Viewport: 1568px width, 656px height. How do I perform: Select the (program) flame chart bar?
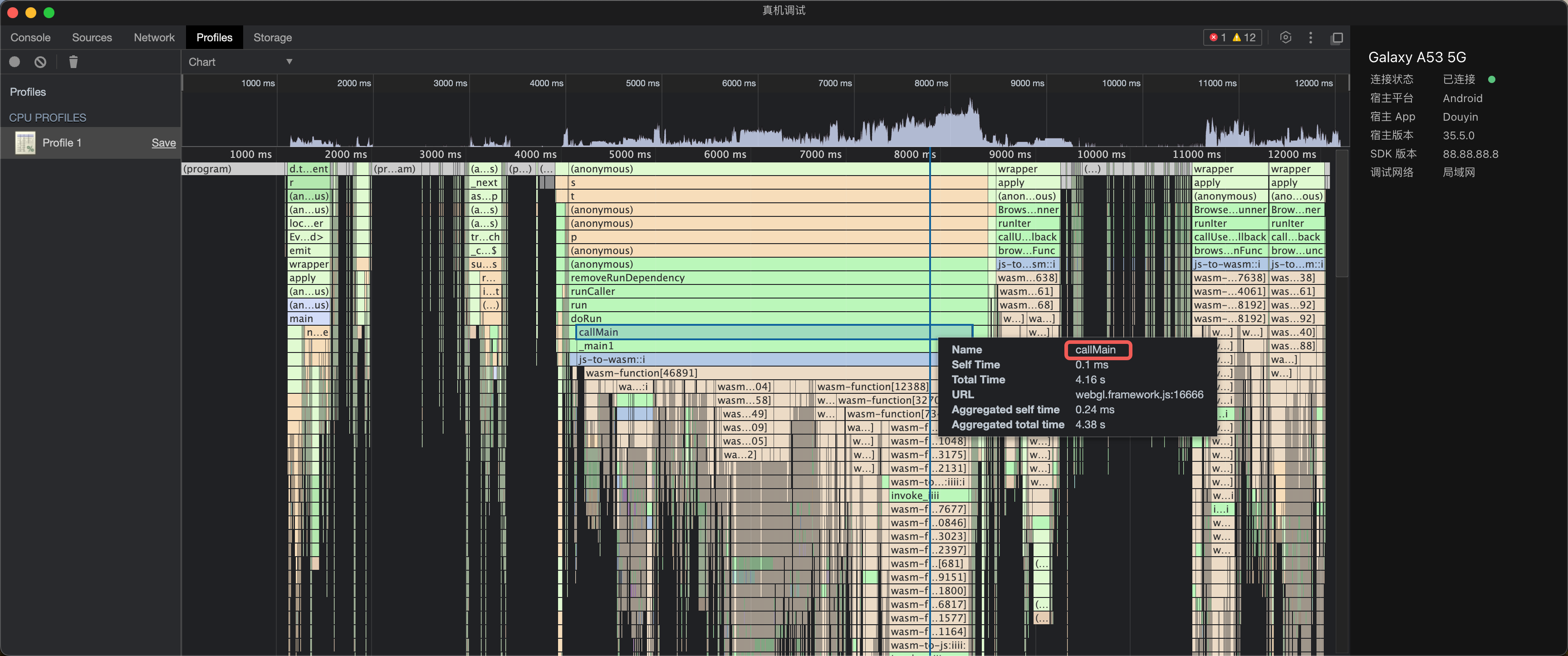tap(234, 169)
